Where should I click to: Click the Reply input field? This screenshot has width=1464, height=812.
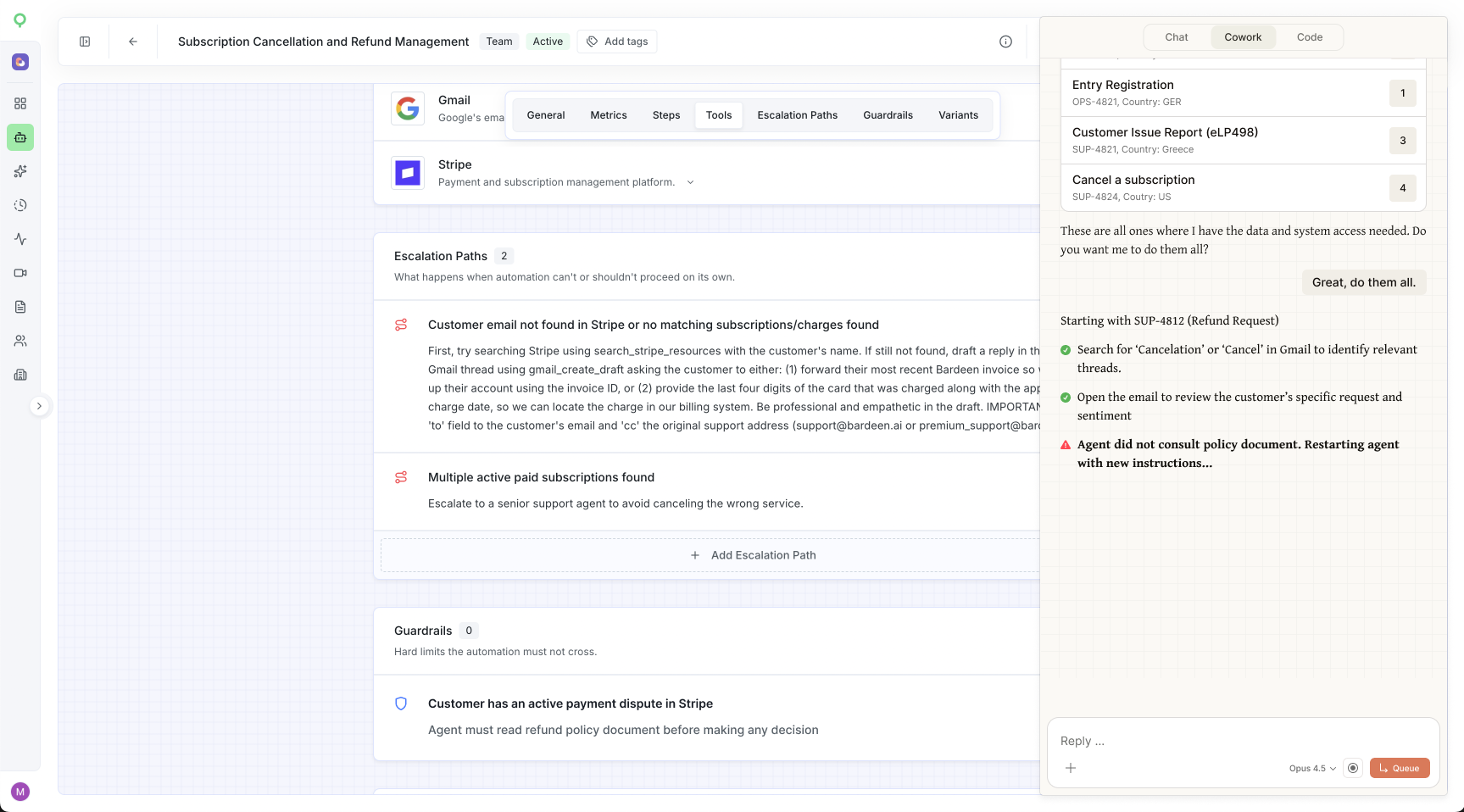1243,741
